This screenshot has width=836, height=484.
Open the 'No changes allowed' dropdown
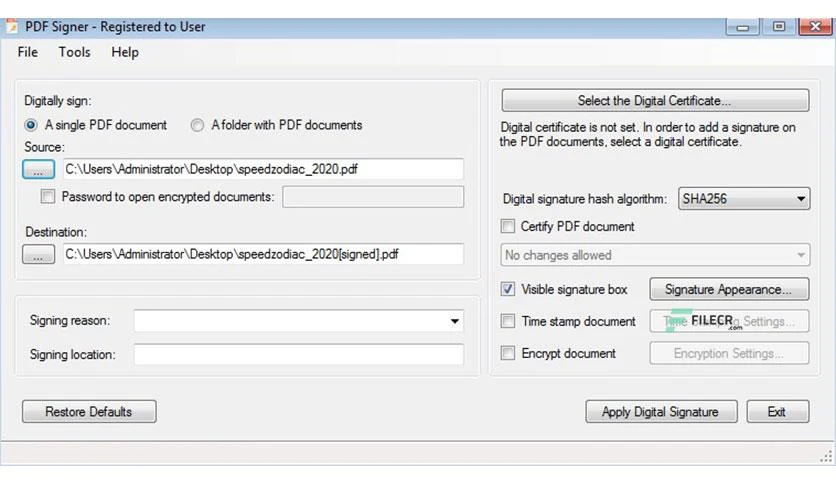(x=655, y=255)
